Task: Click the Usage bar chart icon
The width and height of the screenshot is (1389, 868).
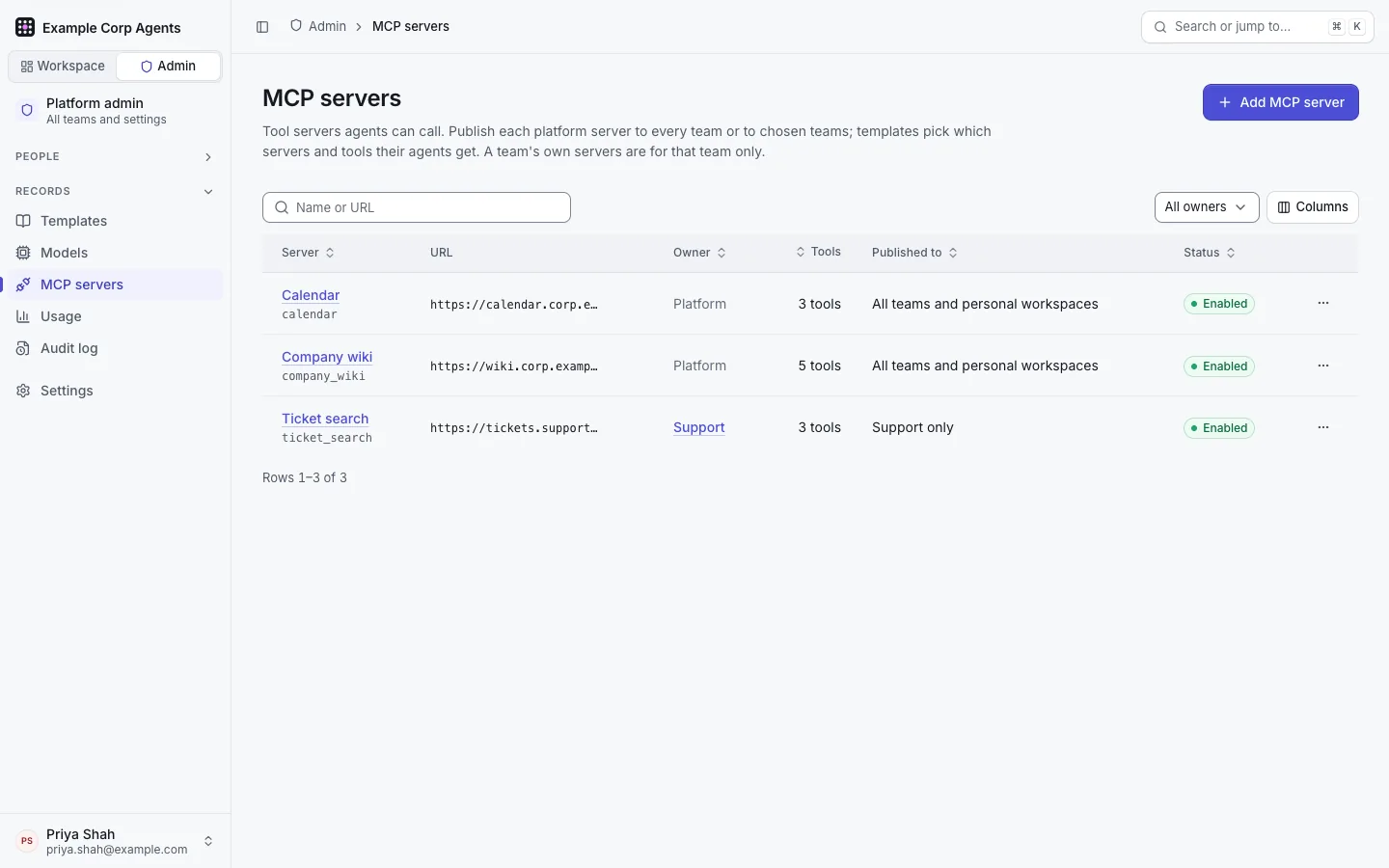Action: [x=23, y=316]
